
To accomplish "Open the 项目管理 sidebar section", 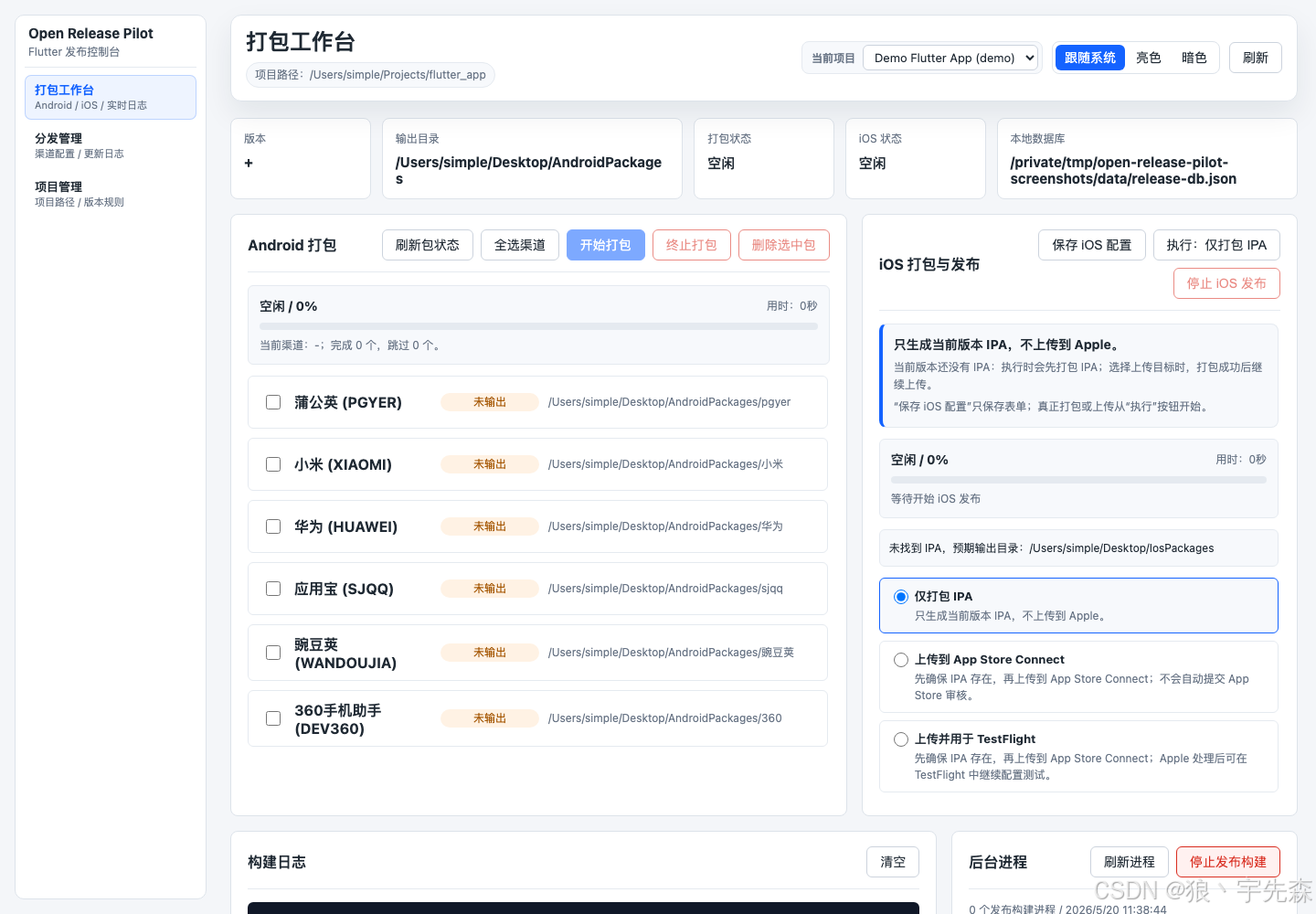I will pos(111,194).
